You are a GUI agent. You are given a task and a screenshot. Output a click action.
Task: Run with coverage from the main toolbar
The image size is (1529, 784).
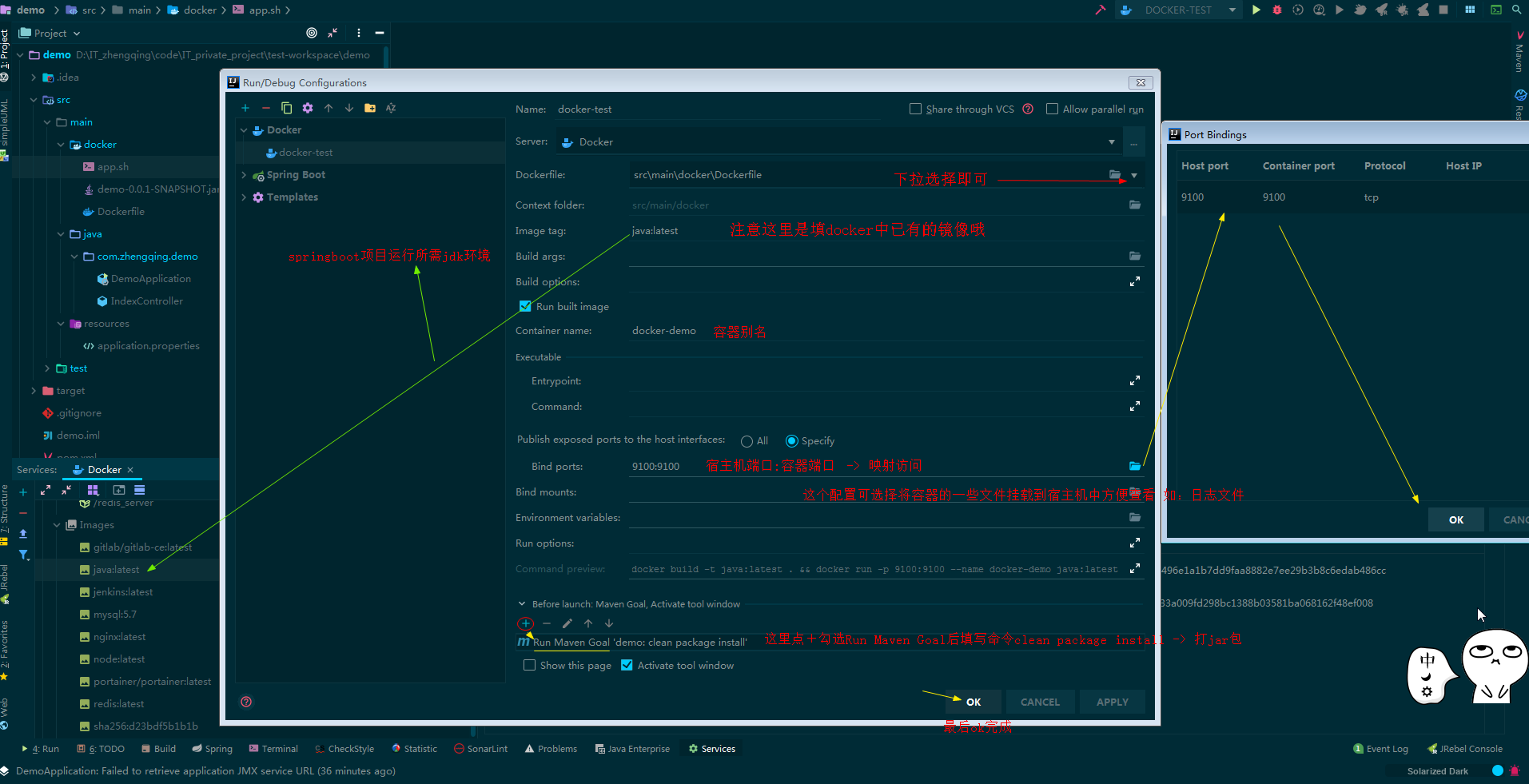click(1297, 10)
